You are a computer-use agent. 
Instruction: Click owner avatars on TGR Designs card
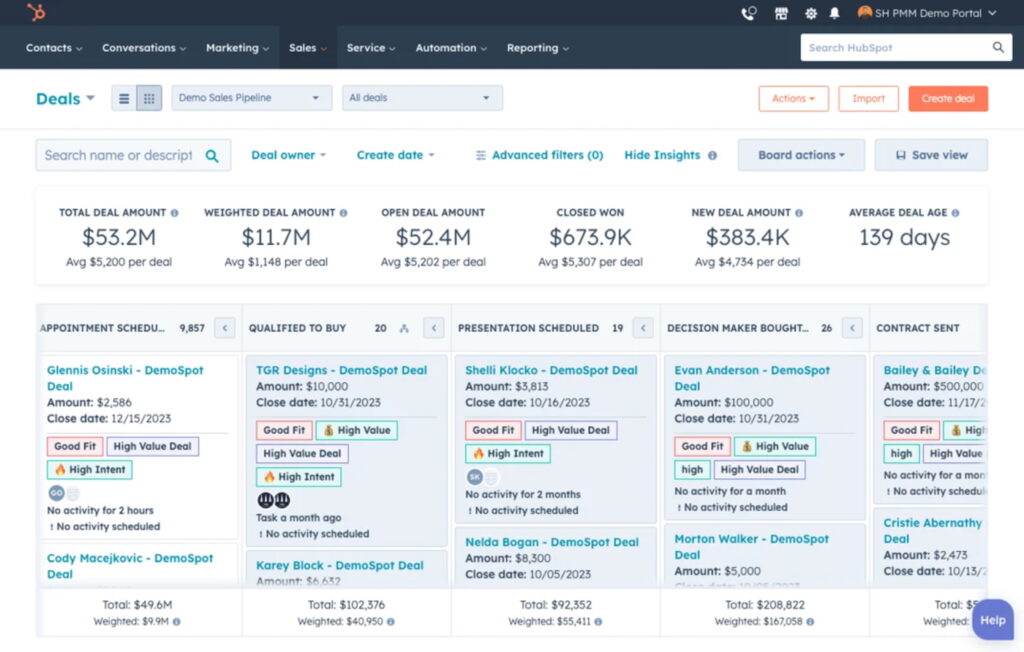click(274, 500)
